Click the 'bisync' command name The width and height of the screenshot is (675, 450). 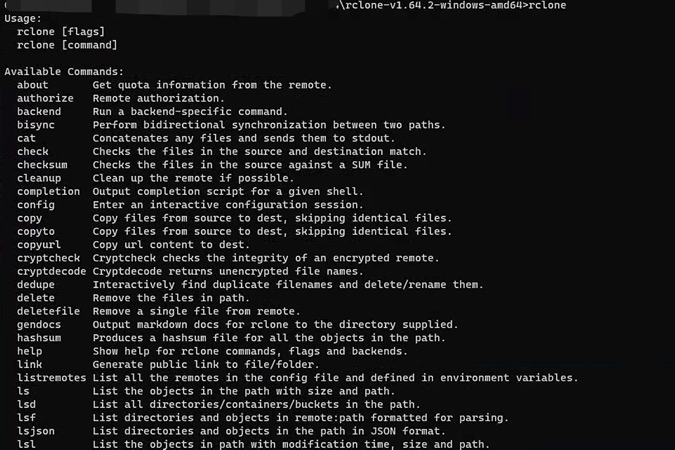[36, 125]
